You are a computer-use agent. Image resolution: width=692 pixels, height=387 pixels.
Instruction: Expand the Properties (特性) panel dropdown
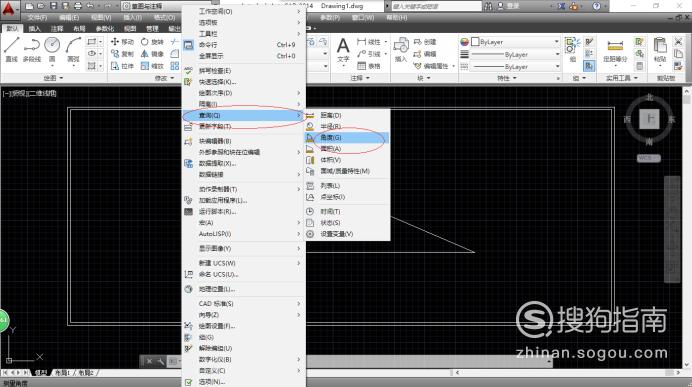point(506,78)
